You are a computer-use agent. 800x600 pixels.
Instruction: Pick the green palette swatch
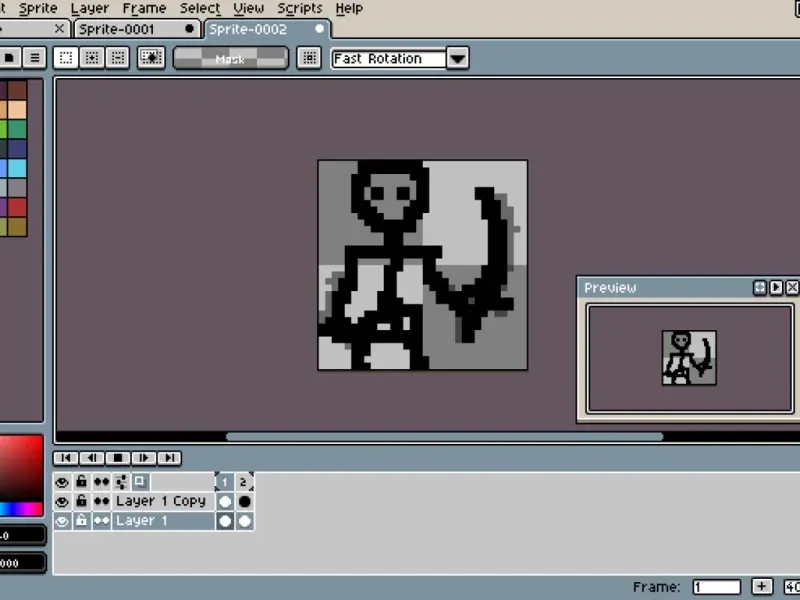point(17,129)
